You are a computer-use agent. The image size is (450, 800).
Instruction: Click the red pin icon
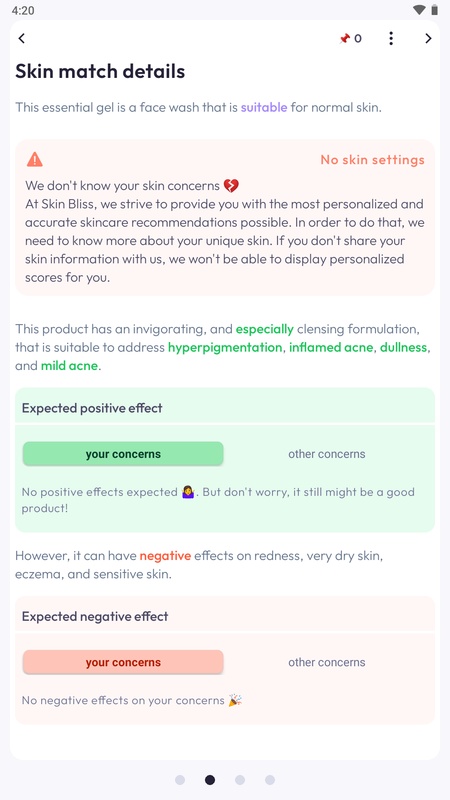tap(344, 38)
